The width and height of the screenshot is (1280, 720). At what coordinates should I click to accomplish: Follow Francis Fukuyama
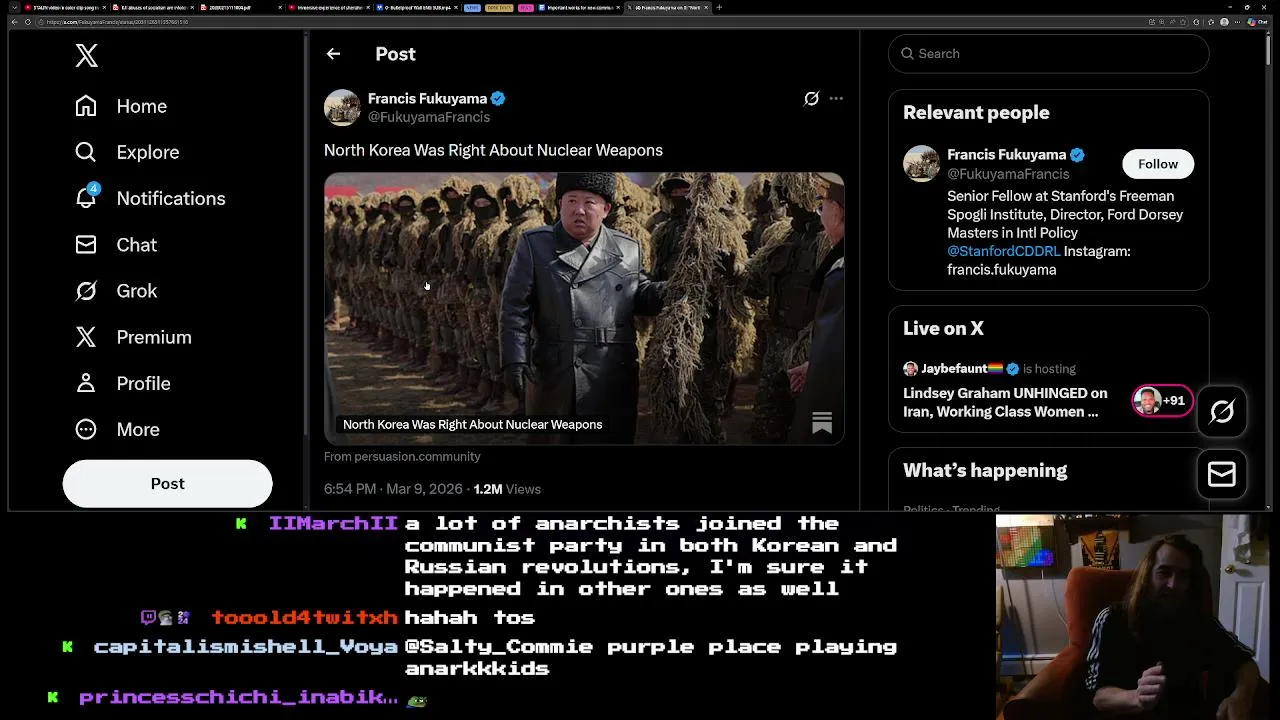(x=1158, y=164)
